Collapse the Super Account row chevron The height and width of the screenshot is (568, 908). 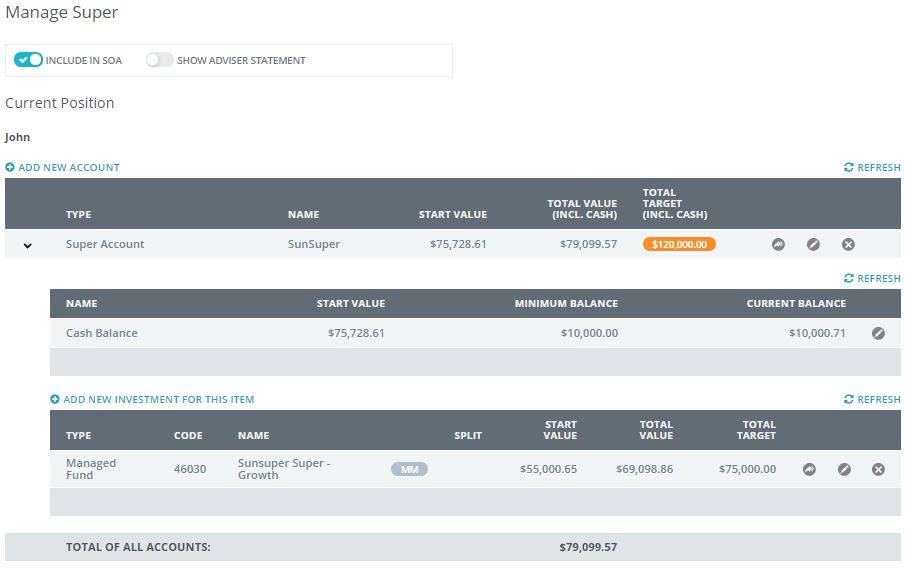(x=27, y=245)
